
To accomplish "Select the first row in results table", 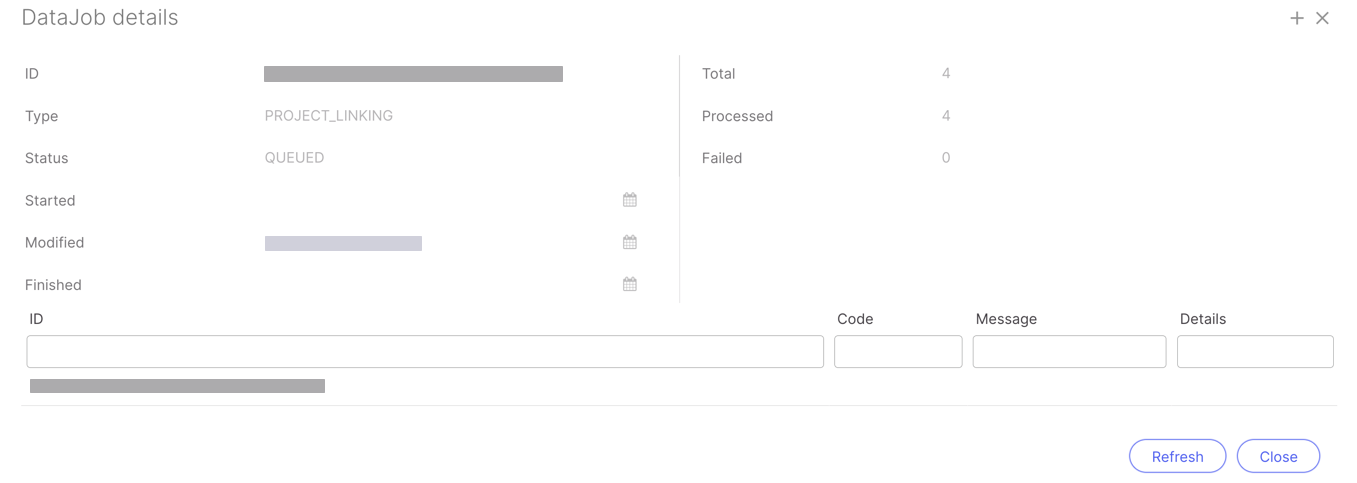I will [x=177, y=386].
